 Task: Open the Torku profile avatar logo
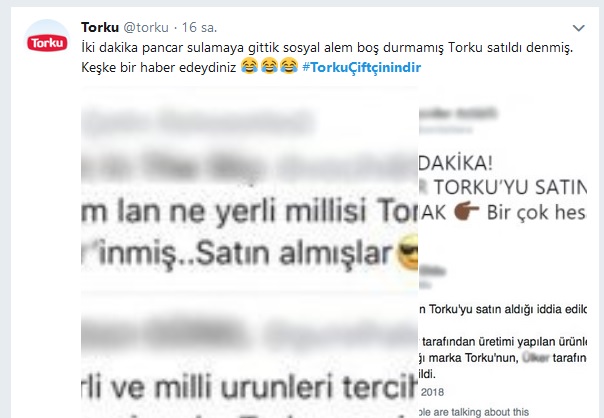(47, 42)
